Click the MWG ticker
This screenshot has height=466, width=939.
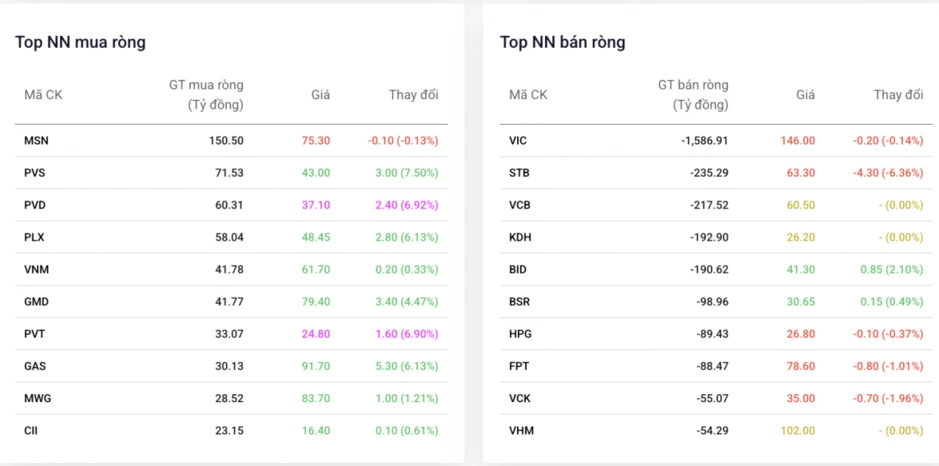37,398
